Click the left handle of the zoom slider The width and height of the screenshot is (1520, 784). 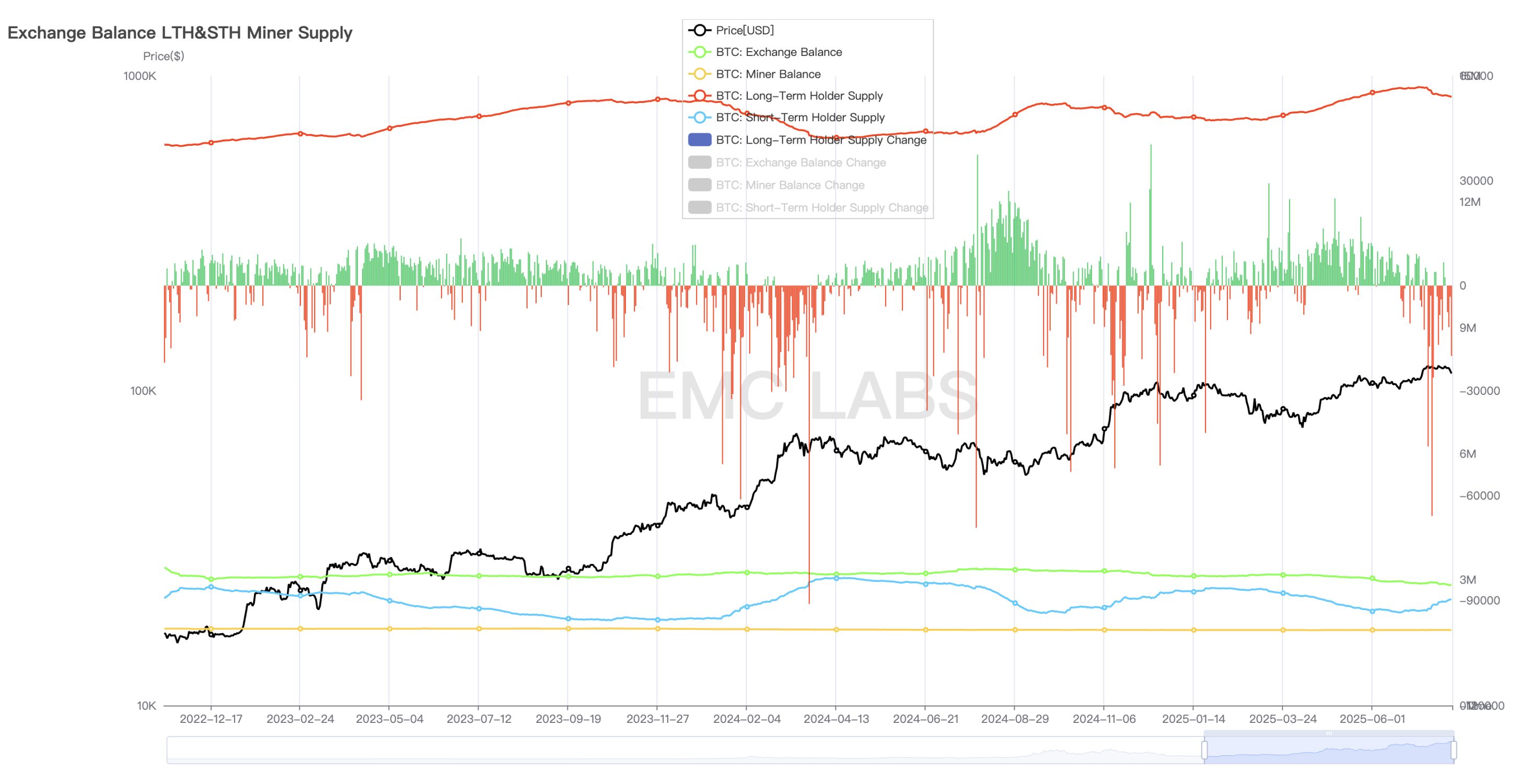coord(1204,750)
